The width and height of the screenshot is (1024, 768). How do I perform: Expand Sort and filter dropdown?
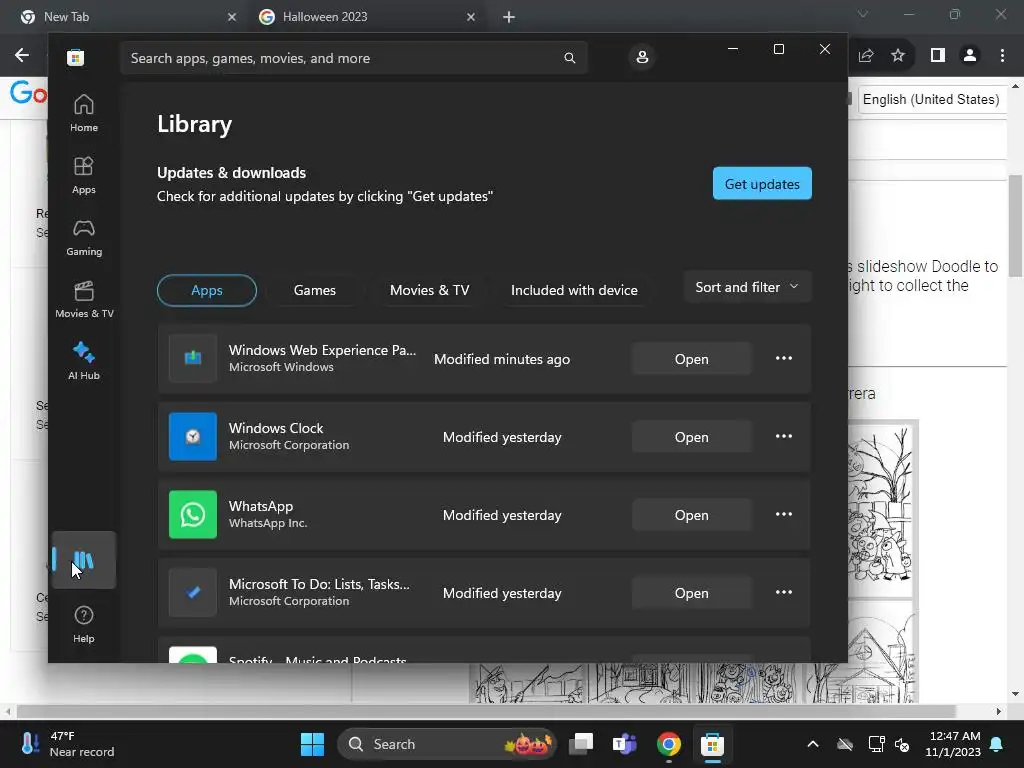(747, 287)
